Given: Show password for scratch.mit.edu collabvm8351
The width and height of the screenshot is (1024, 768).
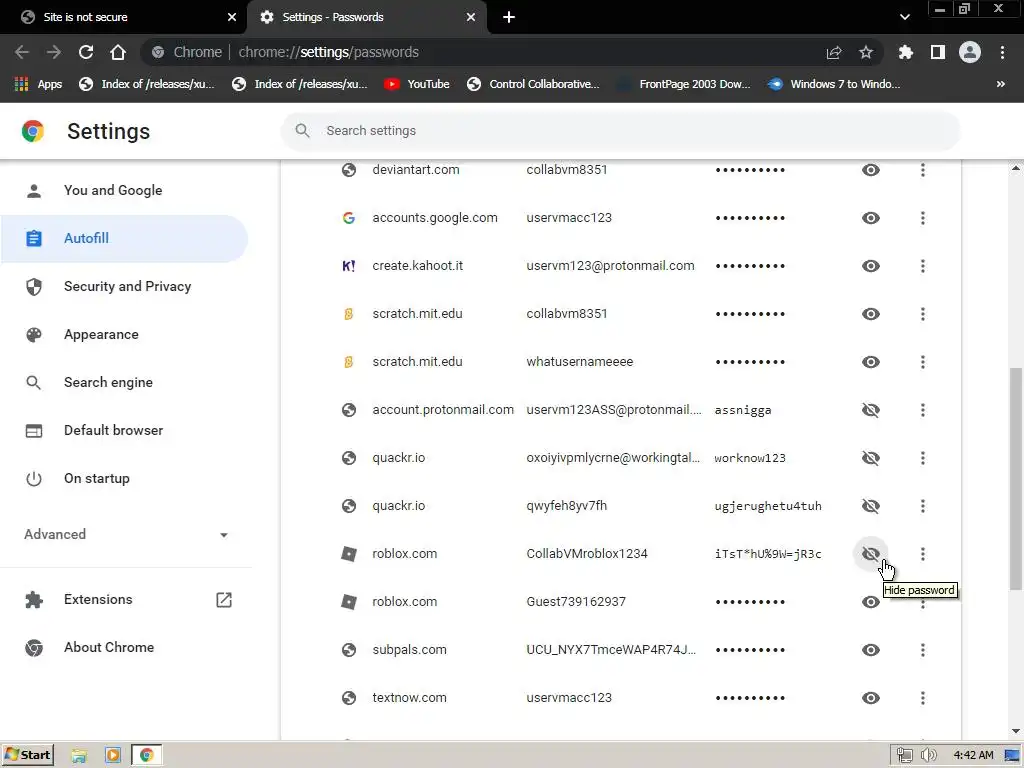Looking at the screenshot, I should point(871,314).
